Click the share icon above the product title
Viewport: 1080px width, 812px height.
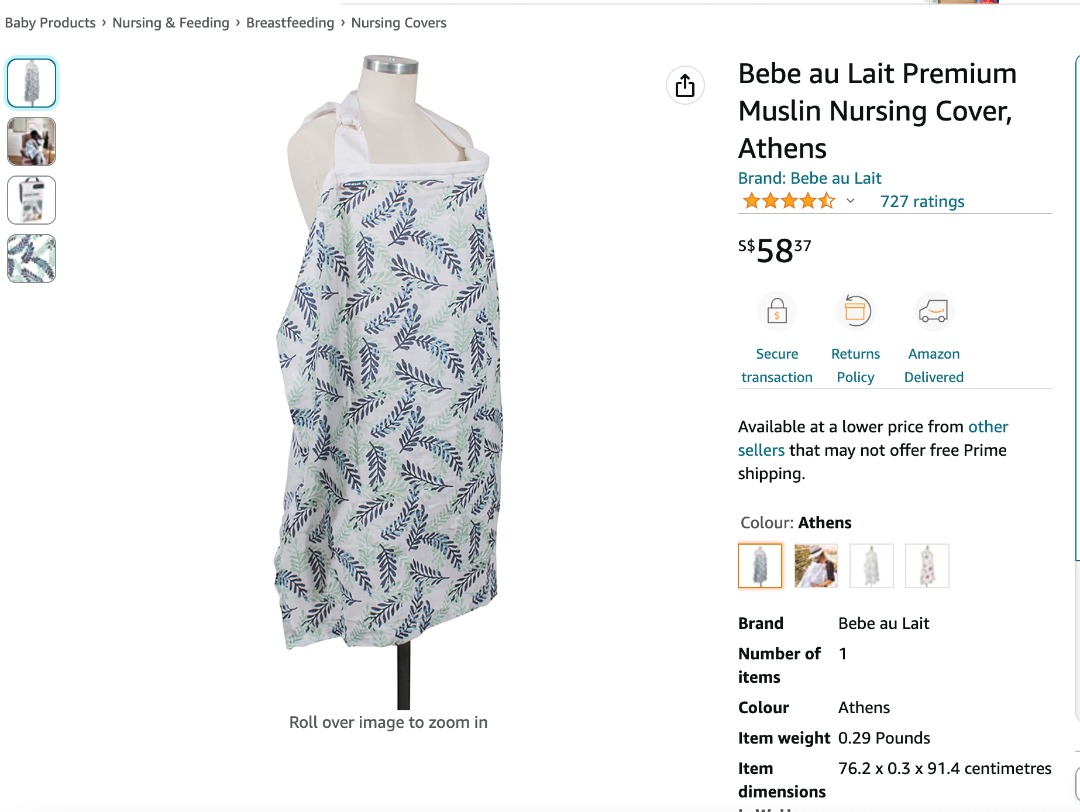pos(685,85)
